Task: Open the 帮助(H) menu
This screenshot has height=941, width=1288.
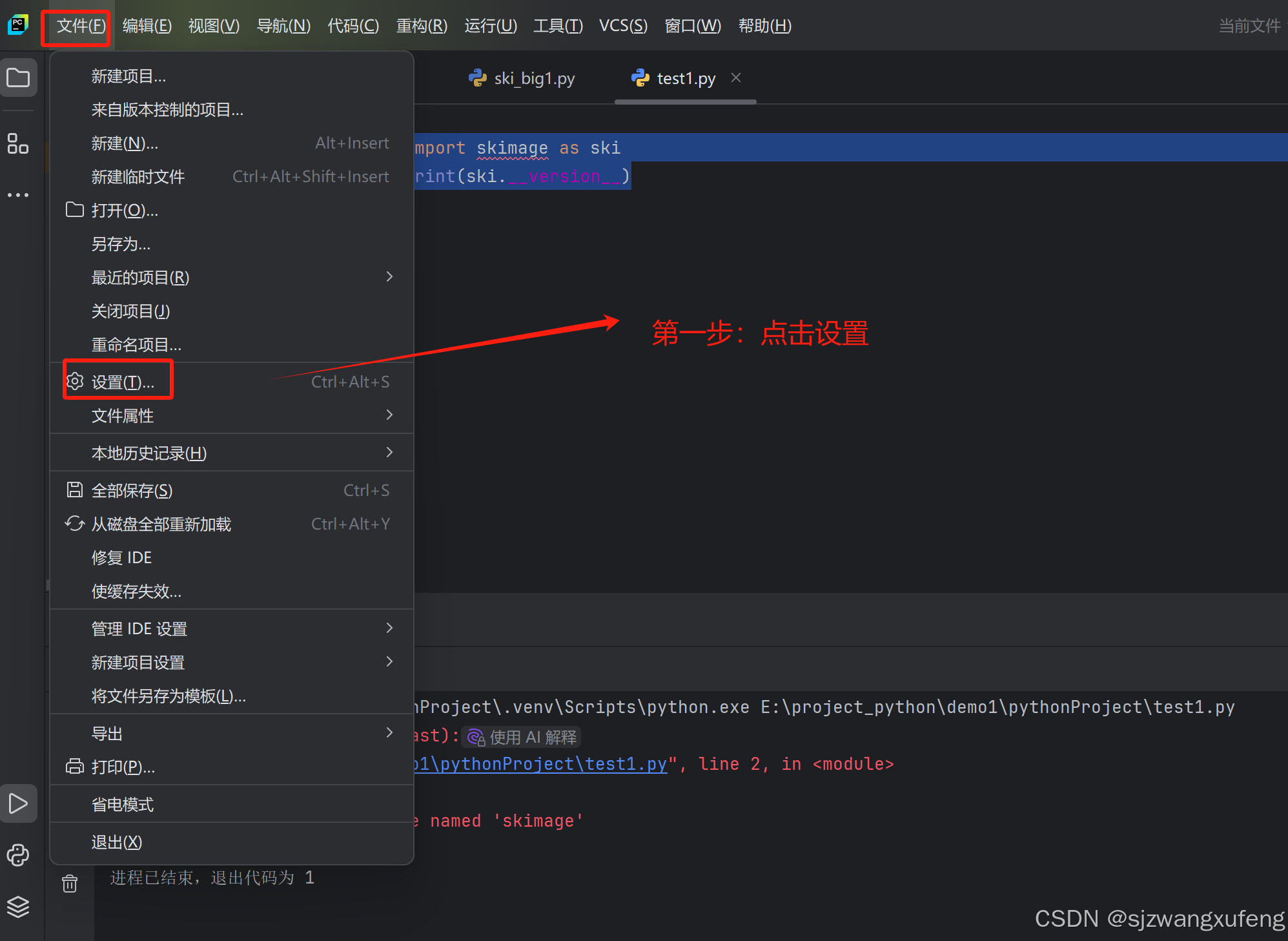Action: click(764, 26)
